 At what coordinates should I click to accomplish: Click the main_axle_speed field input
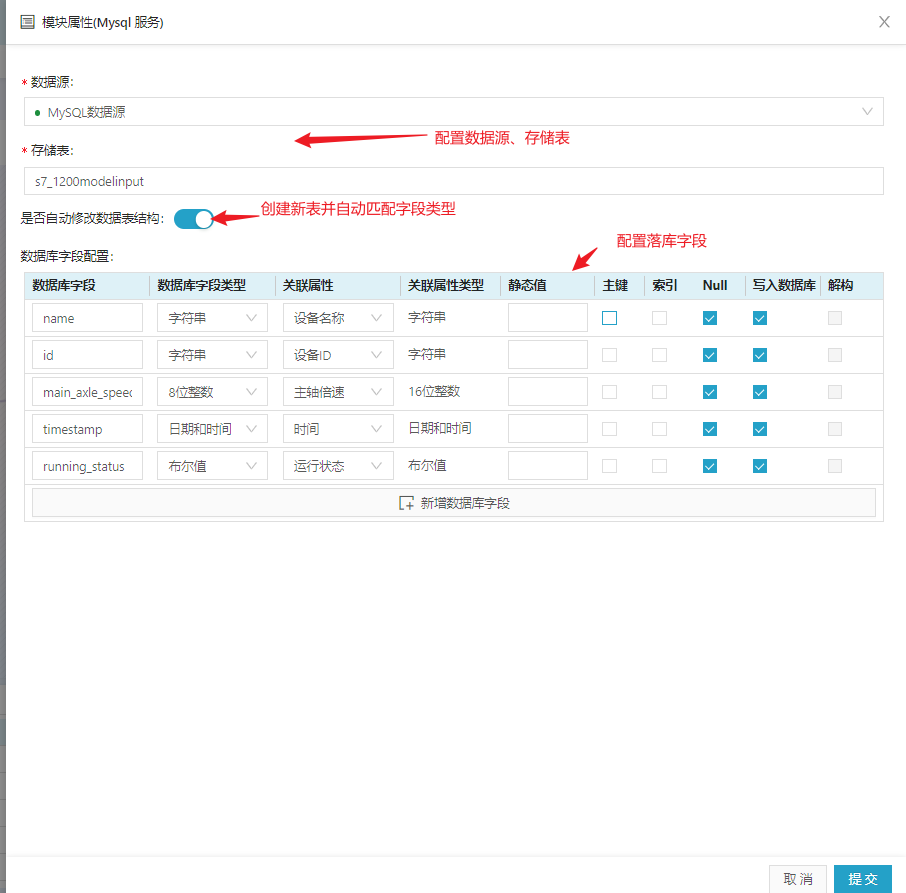87,392
